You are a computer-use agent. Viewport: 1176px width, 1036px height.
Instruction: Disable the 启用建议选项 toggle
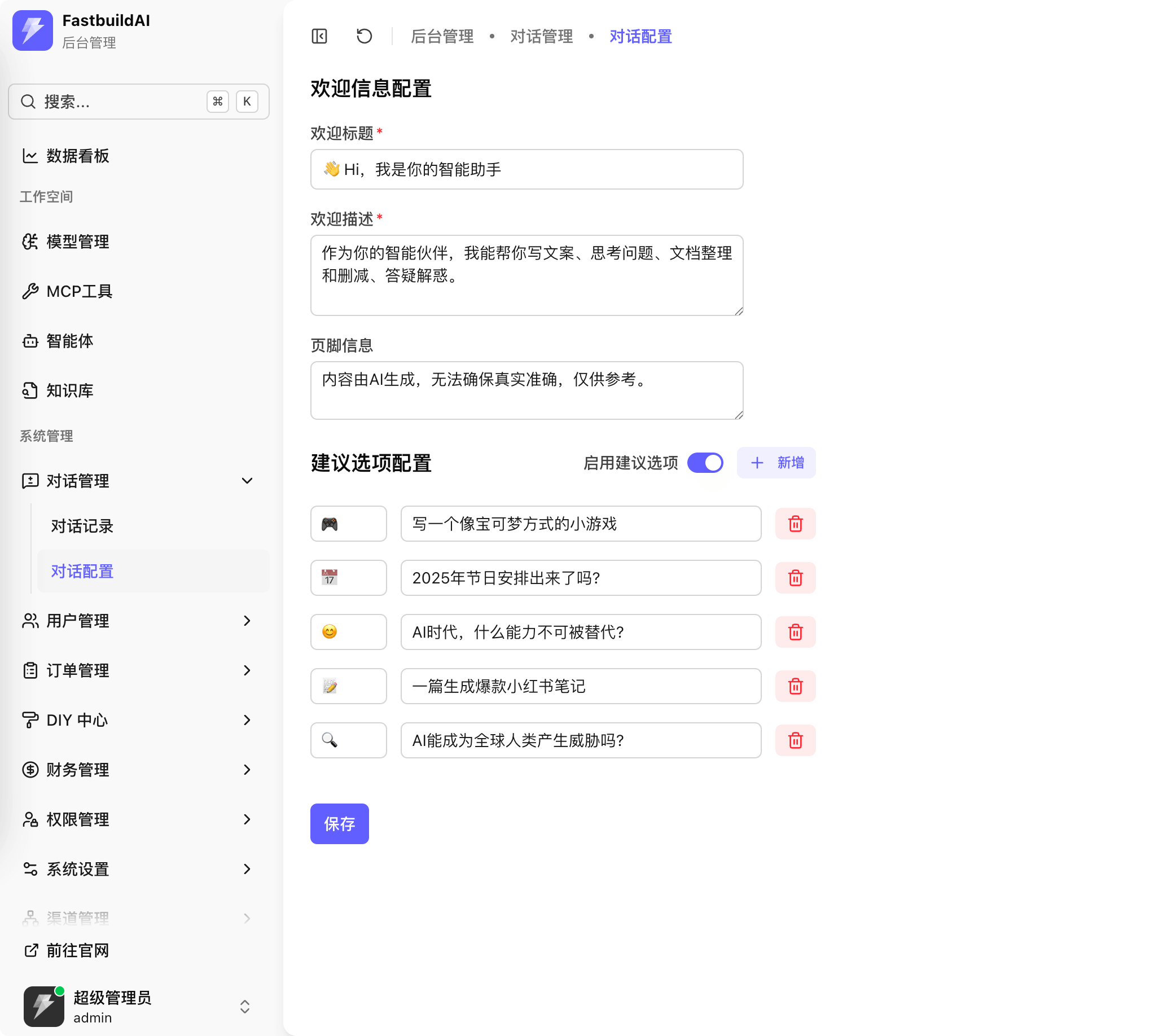(x=705, y=463)
